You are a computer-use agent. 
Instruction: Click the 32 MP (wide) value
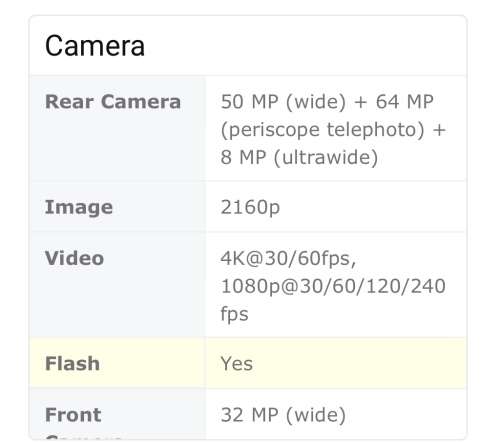point(283,415)
